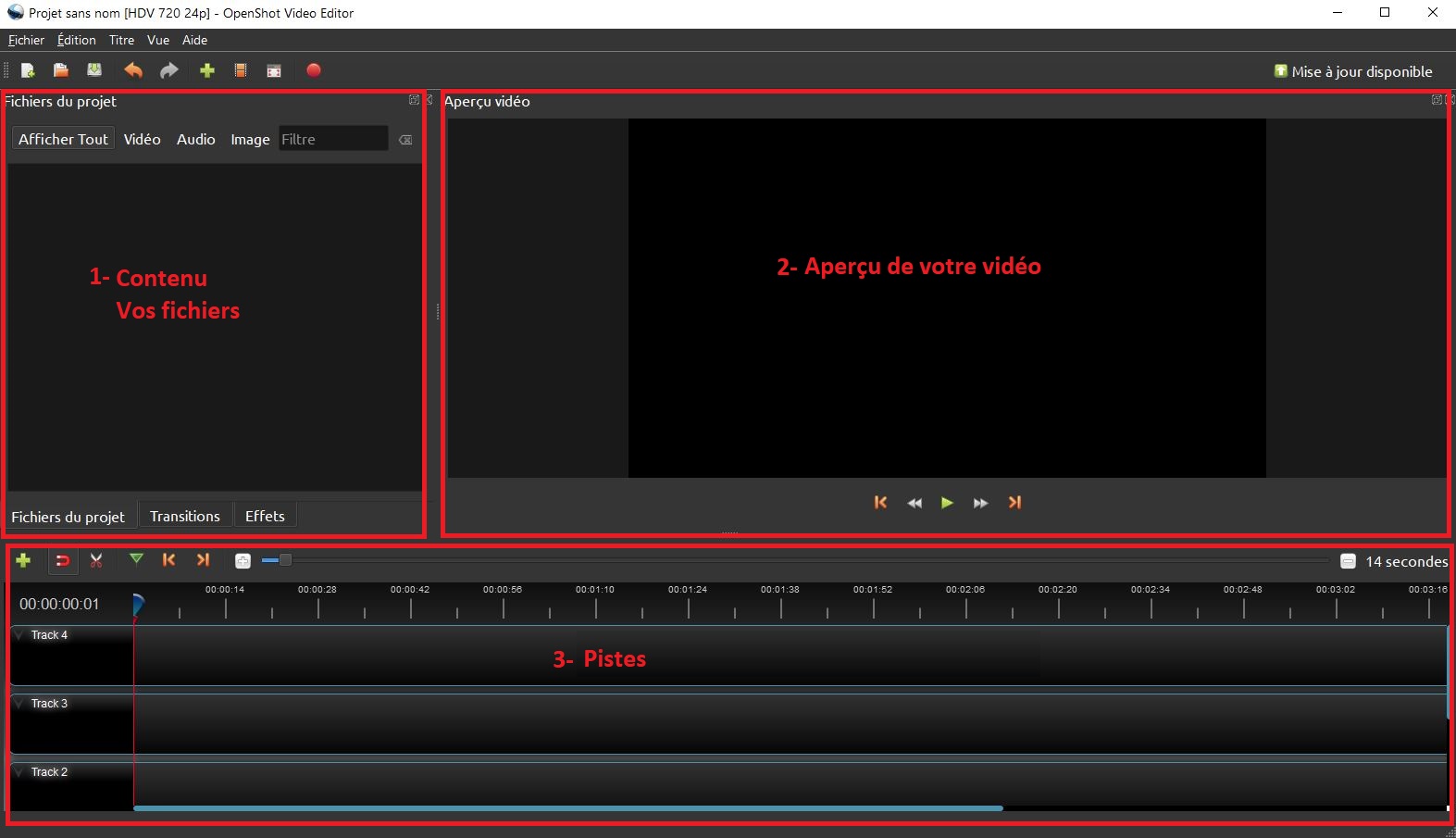The width and height of the screenshot is (1456, 838).
Task: Open the Vue menu
Action: 158,40
